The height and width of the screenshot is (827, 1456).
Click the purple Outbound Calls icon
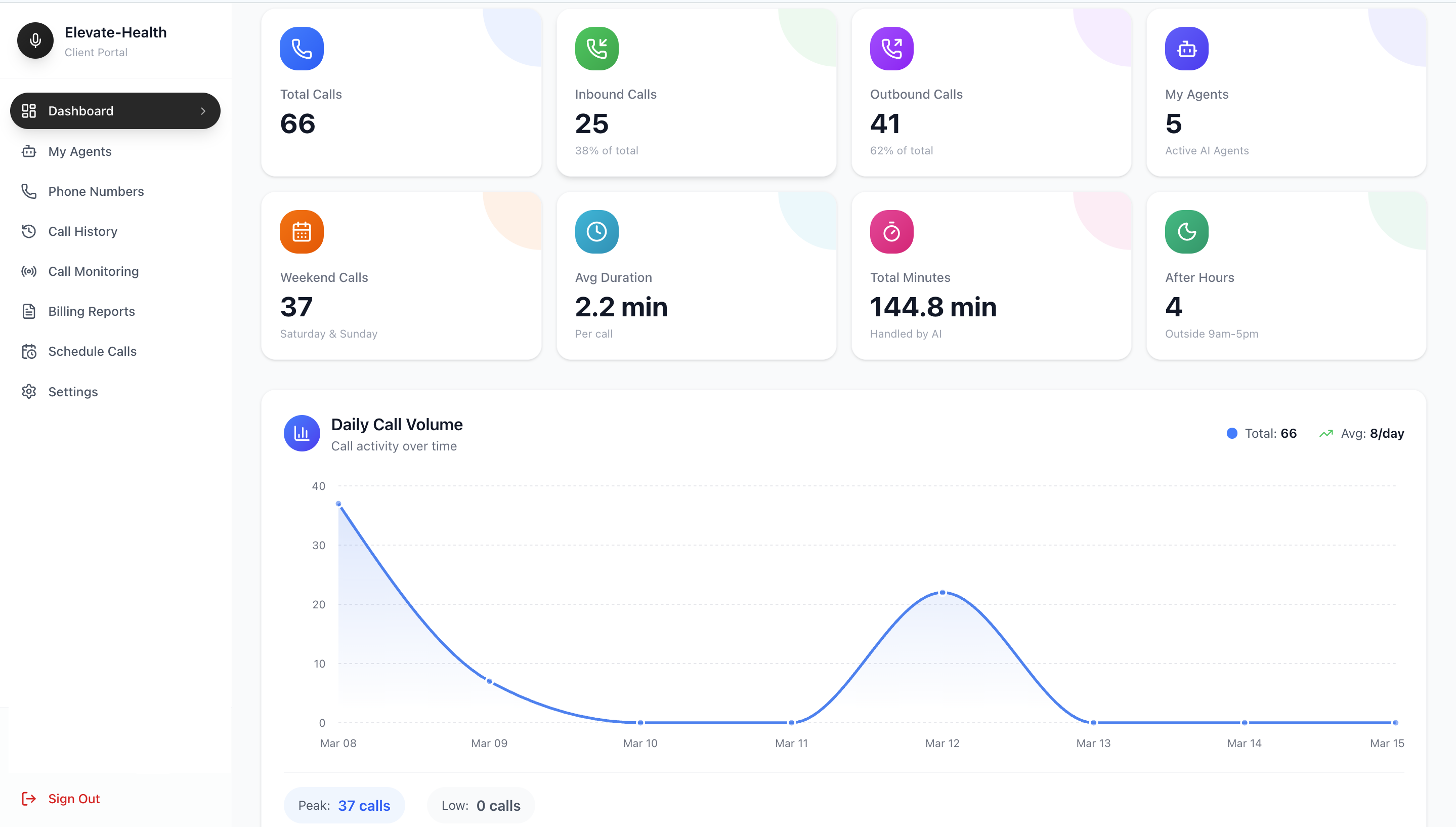point(891,48)
